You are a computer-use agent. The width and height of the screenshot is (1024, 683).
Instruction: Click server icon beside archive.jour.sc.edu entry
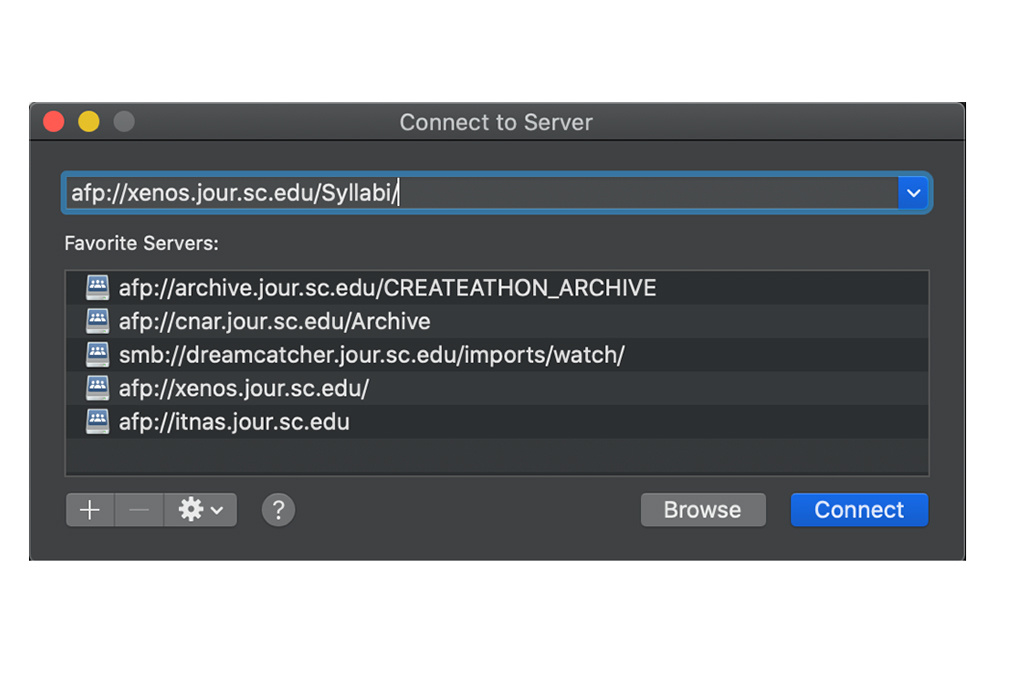[x=97, y=288]
